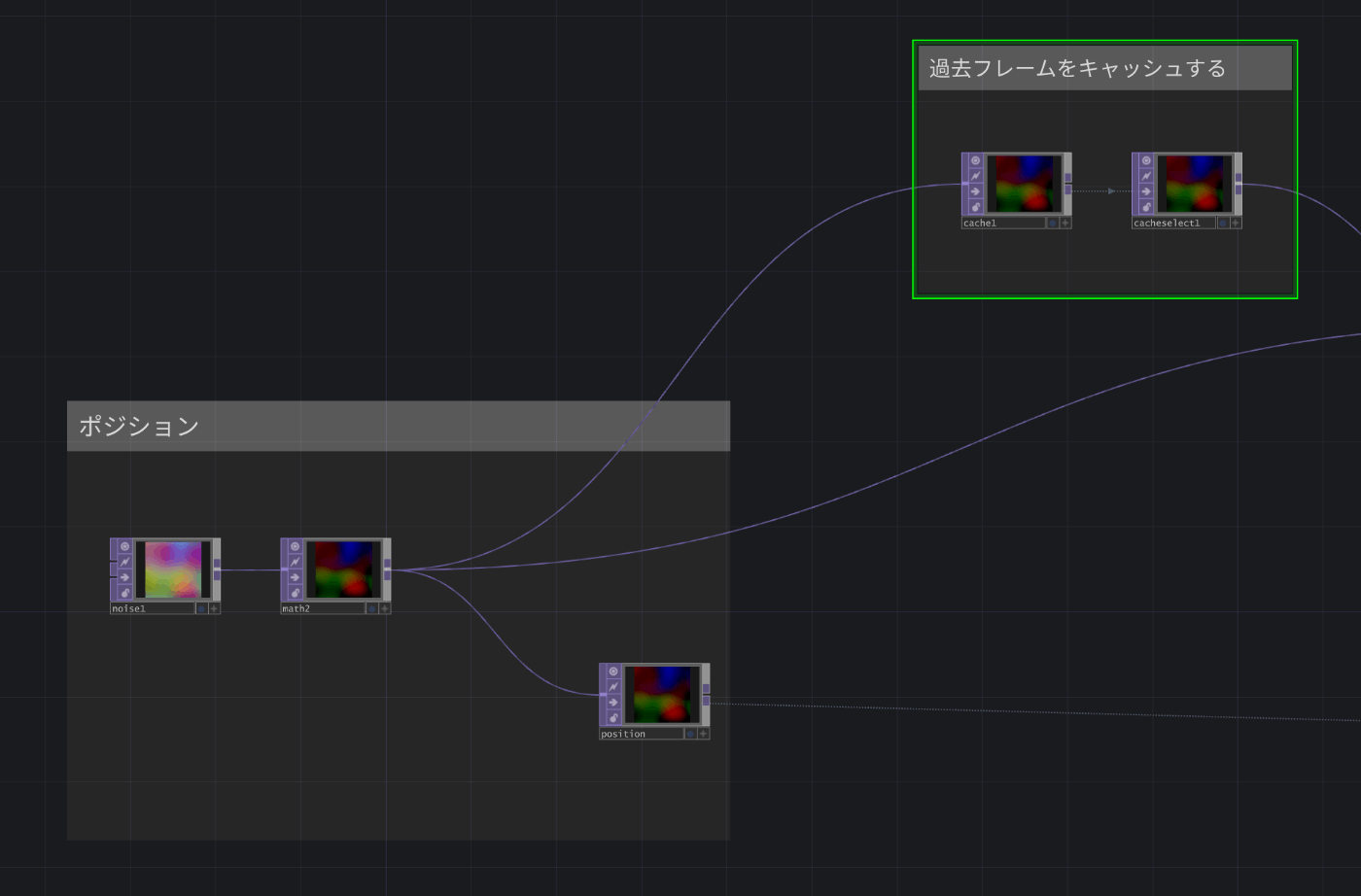Toggle the viewer flag on position node
The image size is (1361, 896).
click(614, 672)
